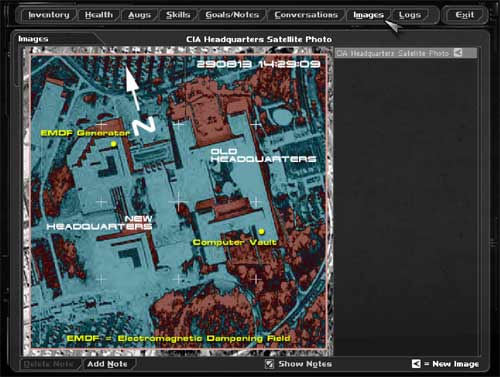500x377 pixels.
Task: Open Goals/Notes tab
Action: 232,15
